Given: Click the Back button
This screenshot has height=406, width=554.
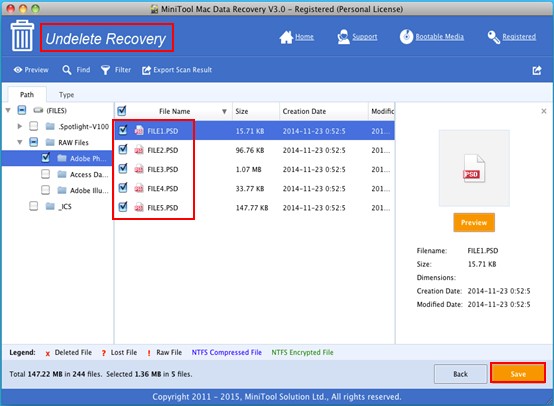Looking at the screenshot, I should (x=460, y=374).
